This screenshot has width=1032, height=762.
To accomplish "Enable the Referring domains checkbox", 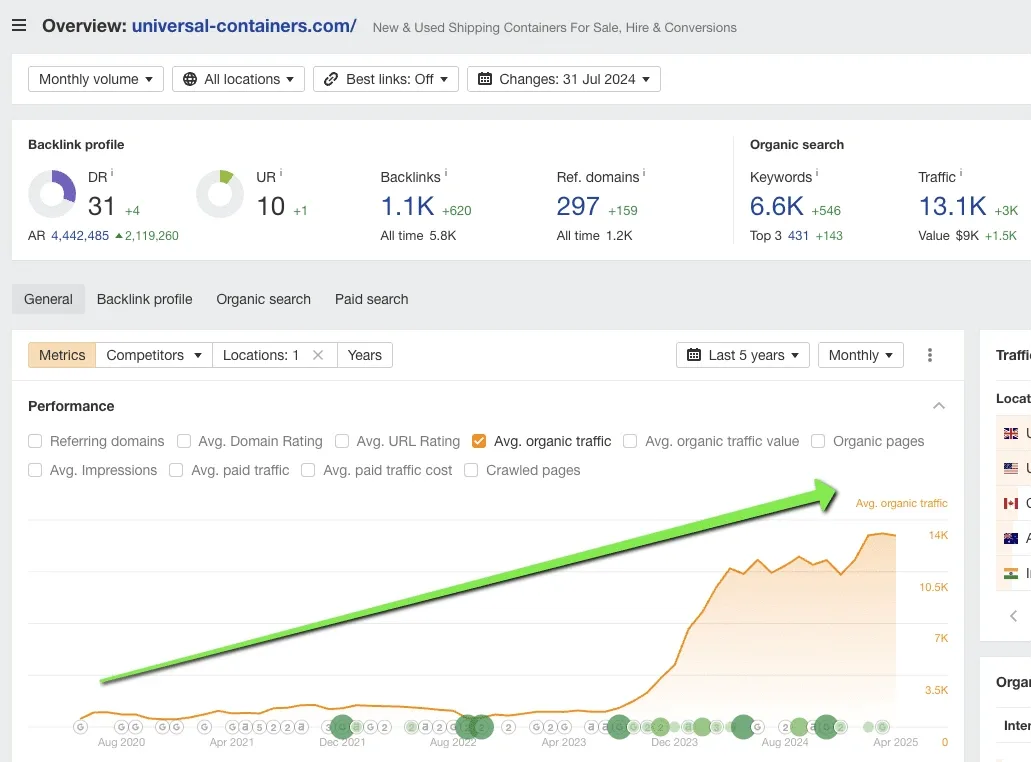I will click(x=35, y=441).
